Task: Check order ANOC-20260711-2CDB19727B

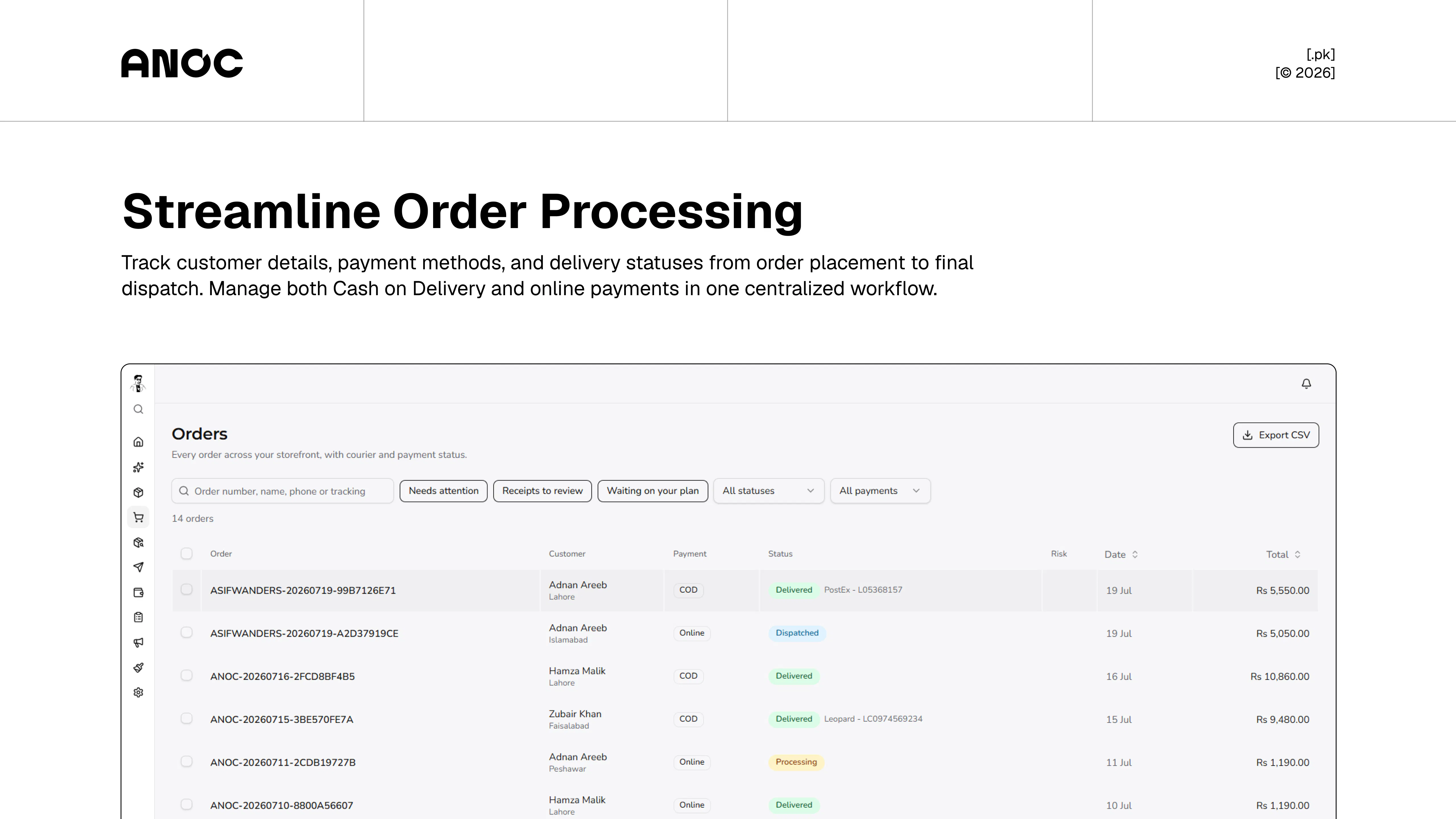Action: [x=187, y=761]
